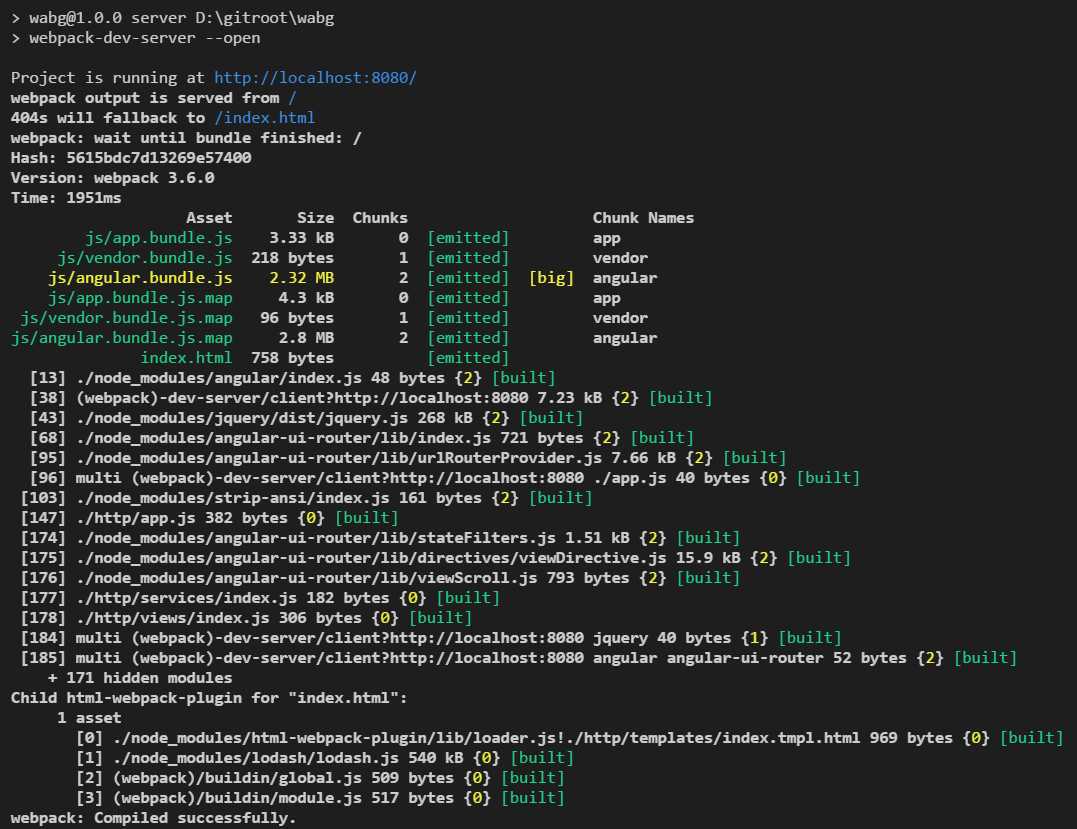Click the wabg@1.0.0 server D:\gitroot\wabg line
The width and height of the screenshot is (1077, 829).
click(172, 18)
